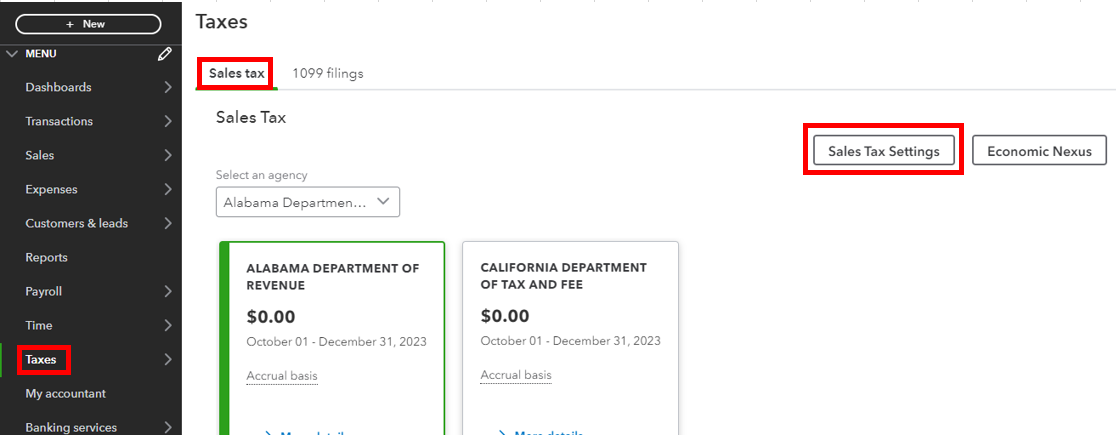Screen dimensions: 1116x435
Task: Expand the Time submenu arrow
Action: point(167,326)
